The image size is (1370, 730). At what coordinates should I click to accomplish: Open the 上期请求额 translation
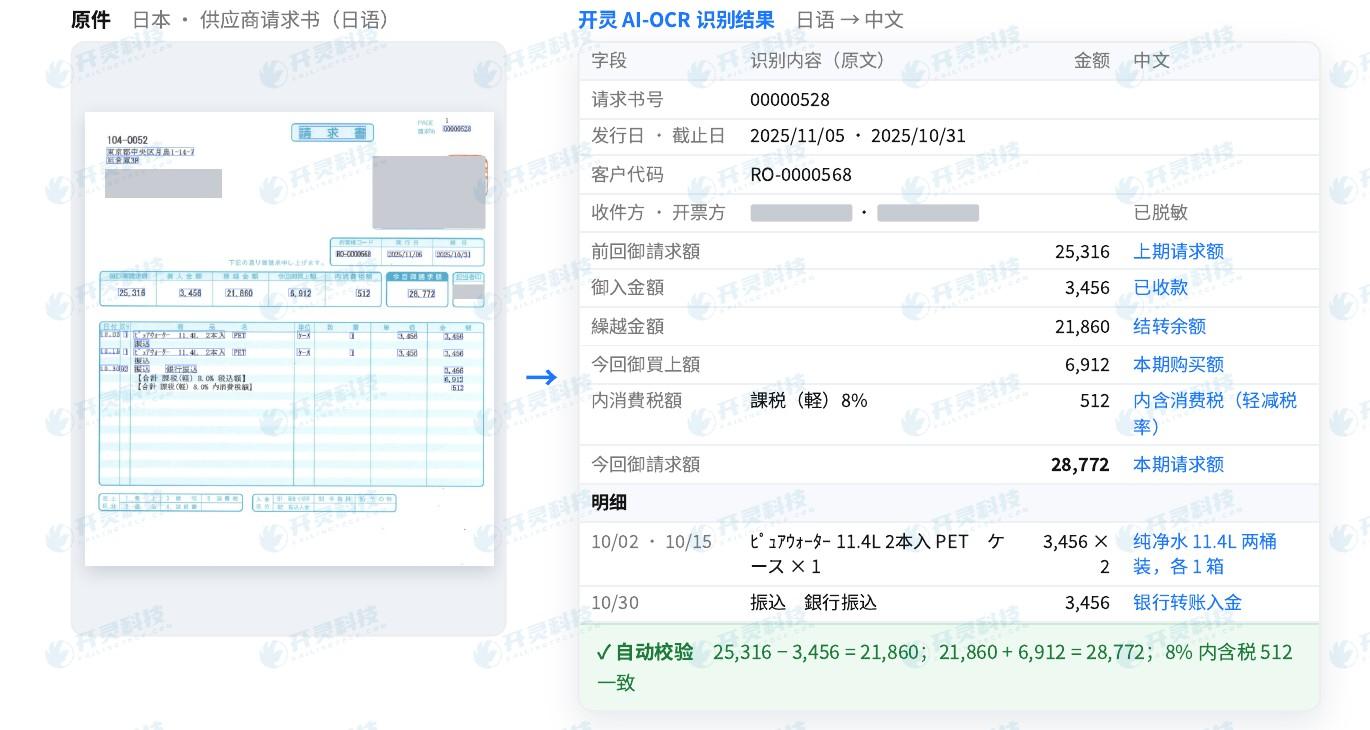coord(1178,251)
